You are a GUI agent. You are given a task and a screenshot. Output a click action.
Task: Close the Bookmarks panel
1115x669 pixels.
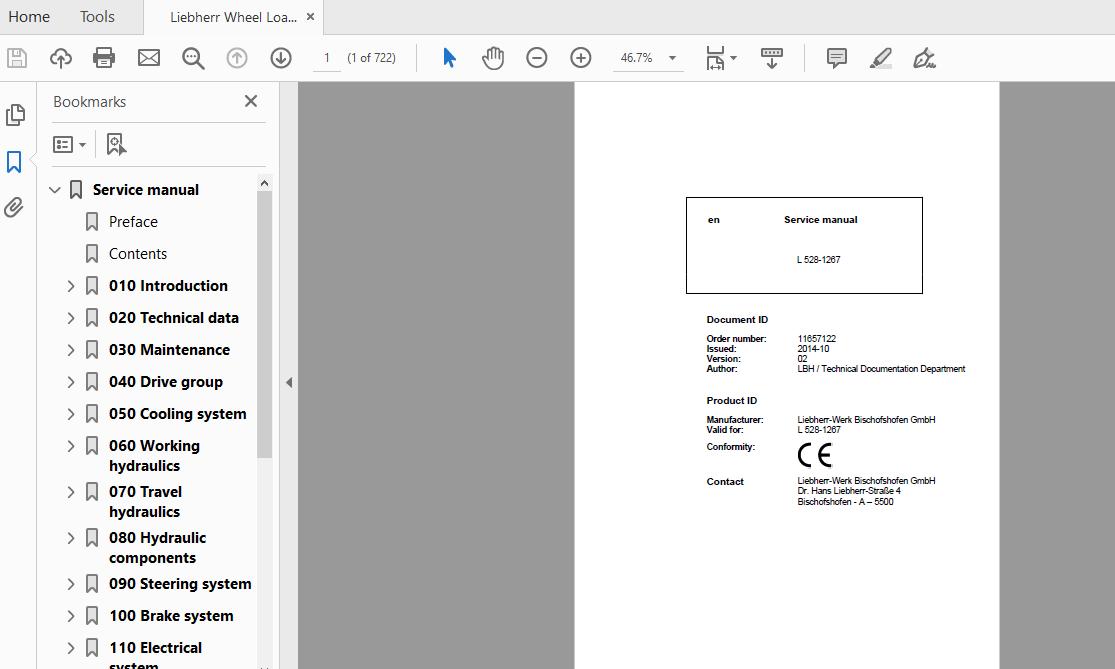251,101
